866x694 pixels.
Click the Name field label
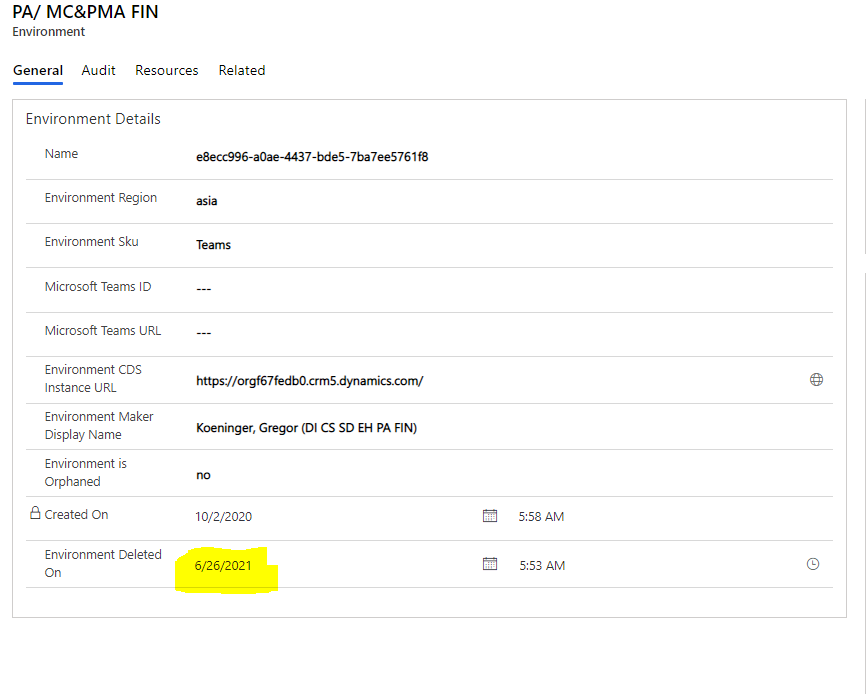tap(61, 153)
